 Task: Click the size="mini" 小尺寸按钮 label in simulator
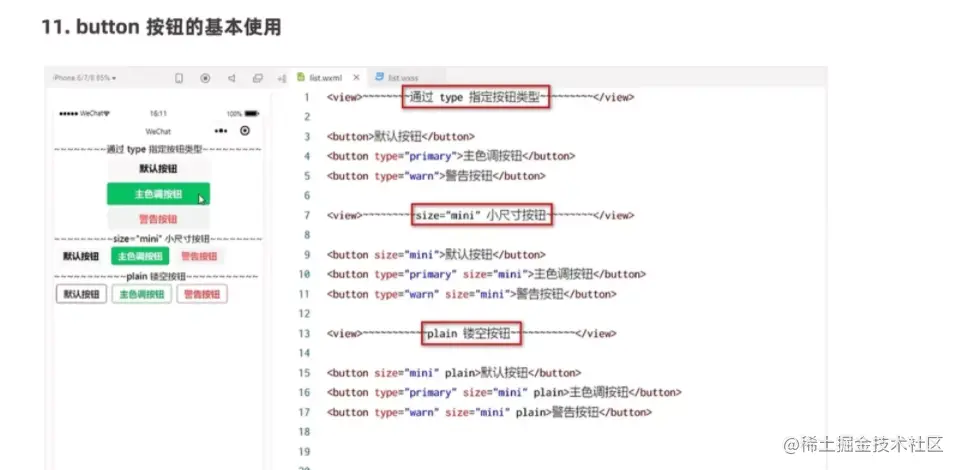(161, 239)
